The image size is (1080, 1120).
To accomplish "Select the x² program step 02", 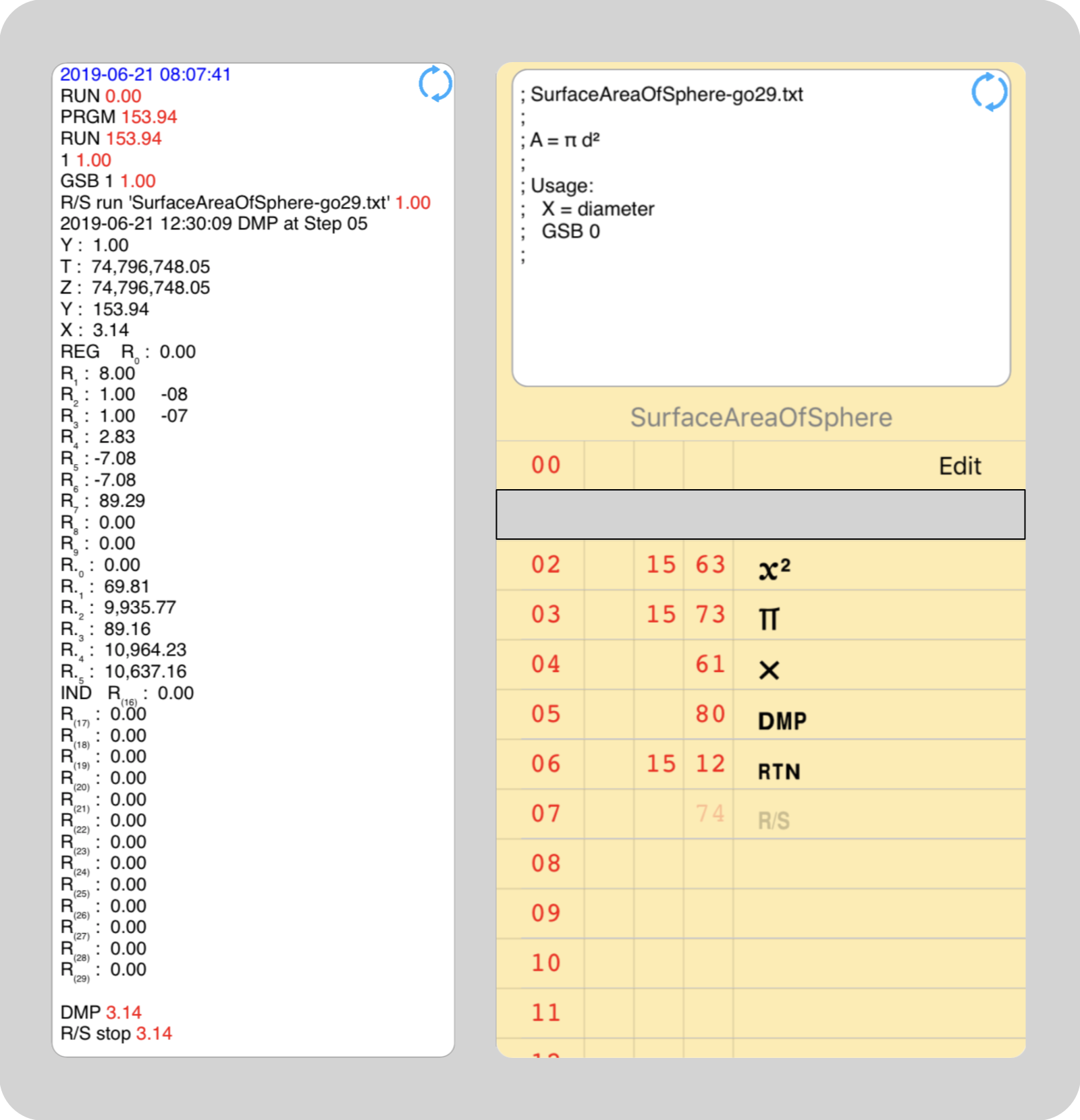I will point(760,565).
